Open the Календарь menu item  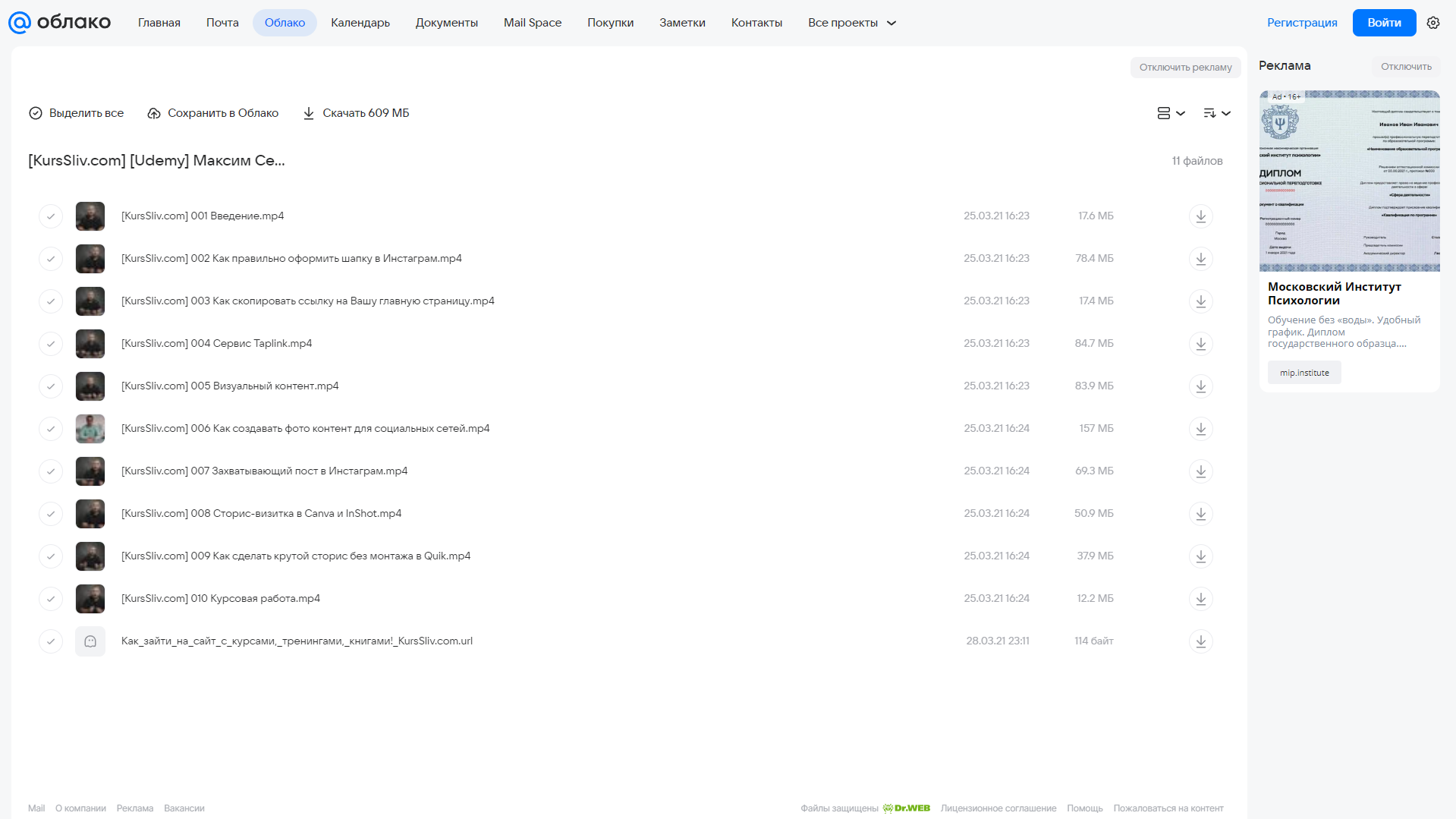360,23
